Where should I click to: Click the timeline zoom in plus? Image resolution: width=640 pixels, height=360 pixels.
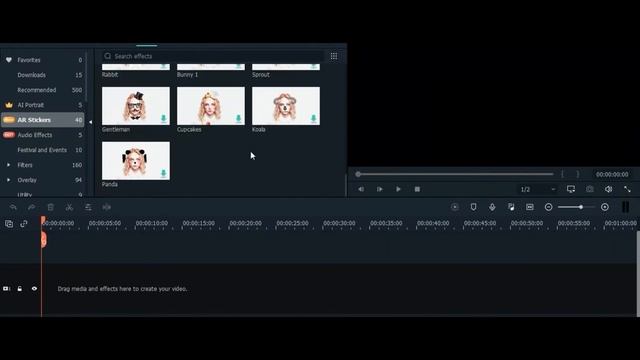(605, 207)
